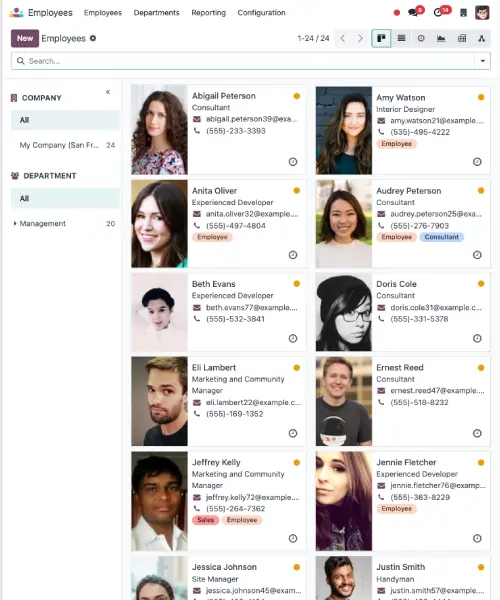The image size is (500, 600).
Task: Switch to List view
Action: (x=401, y=38)
